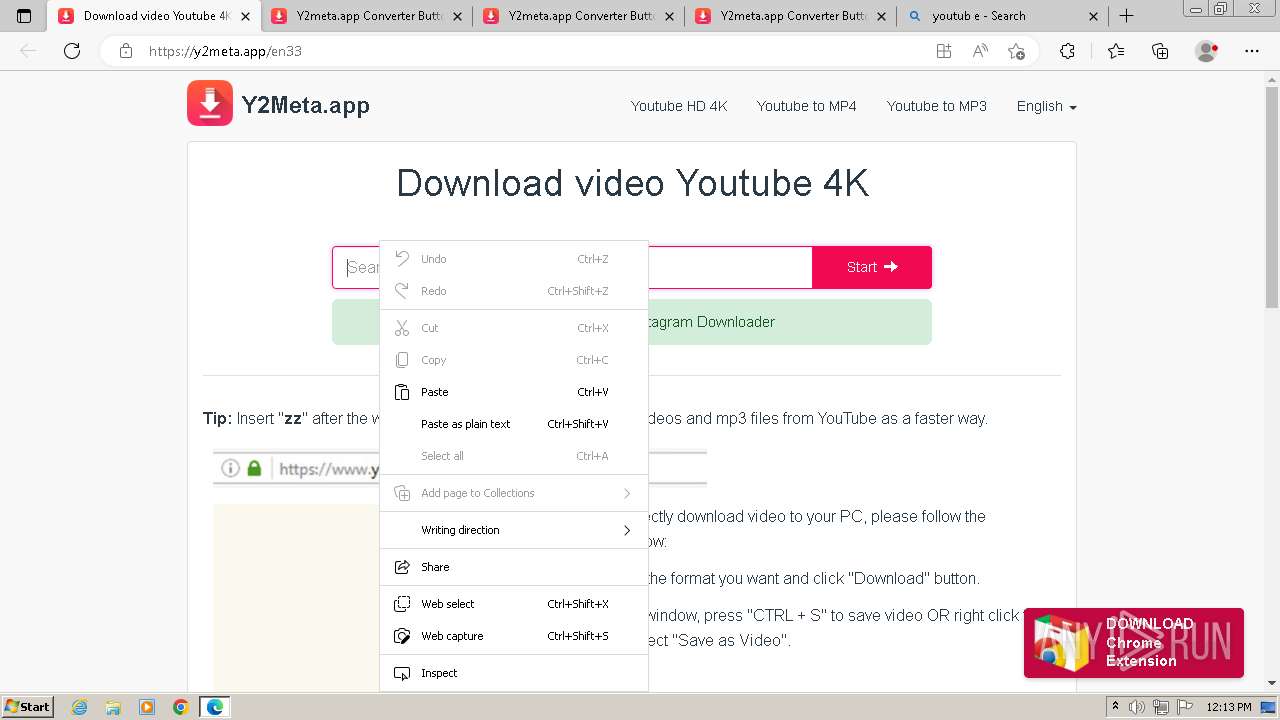The image size is (1280, 720).
Task: Choose Paste as plain text
Action: tap(514, 424)
